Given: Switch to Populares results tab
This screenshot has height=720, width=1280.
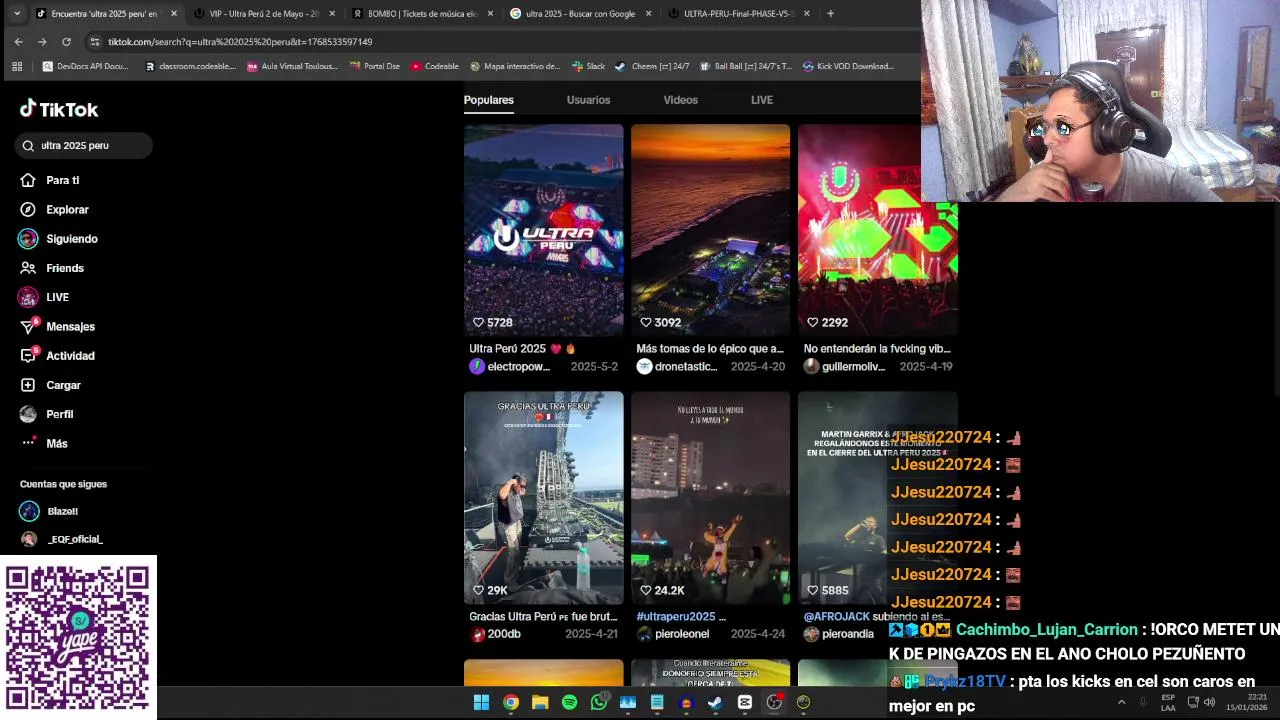Looking at the screenshot, I should 488,100.
